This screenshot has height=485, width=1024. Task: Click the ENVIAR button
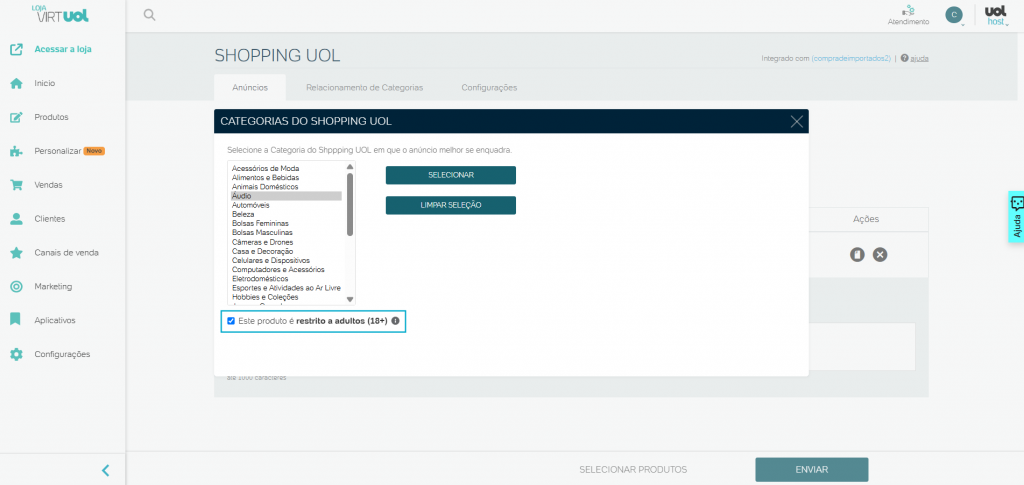pyautogui.click(x=812, y=469)
